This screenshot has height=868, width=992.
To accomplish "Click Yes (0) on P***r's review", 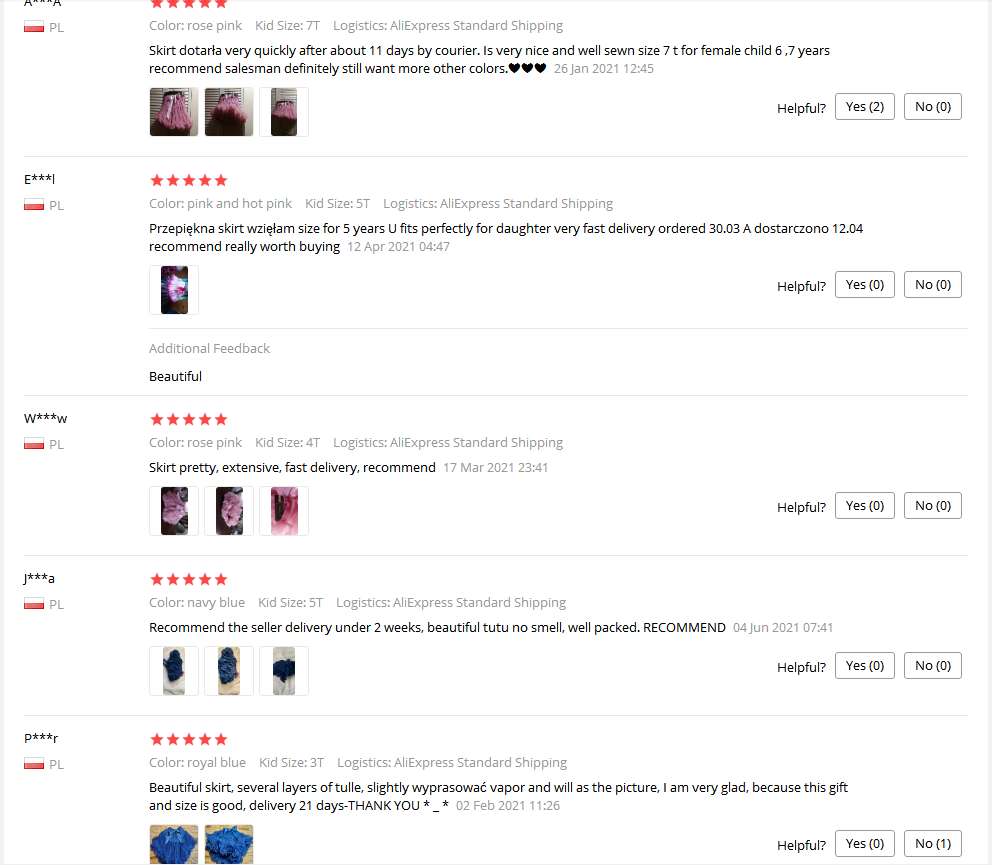I will click(864, 843).
